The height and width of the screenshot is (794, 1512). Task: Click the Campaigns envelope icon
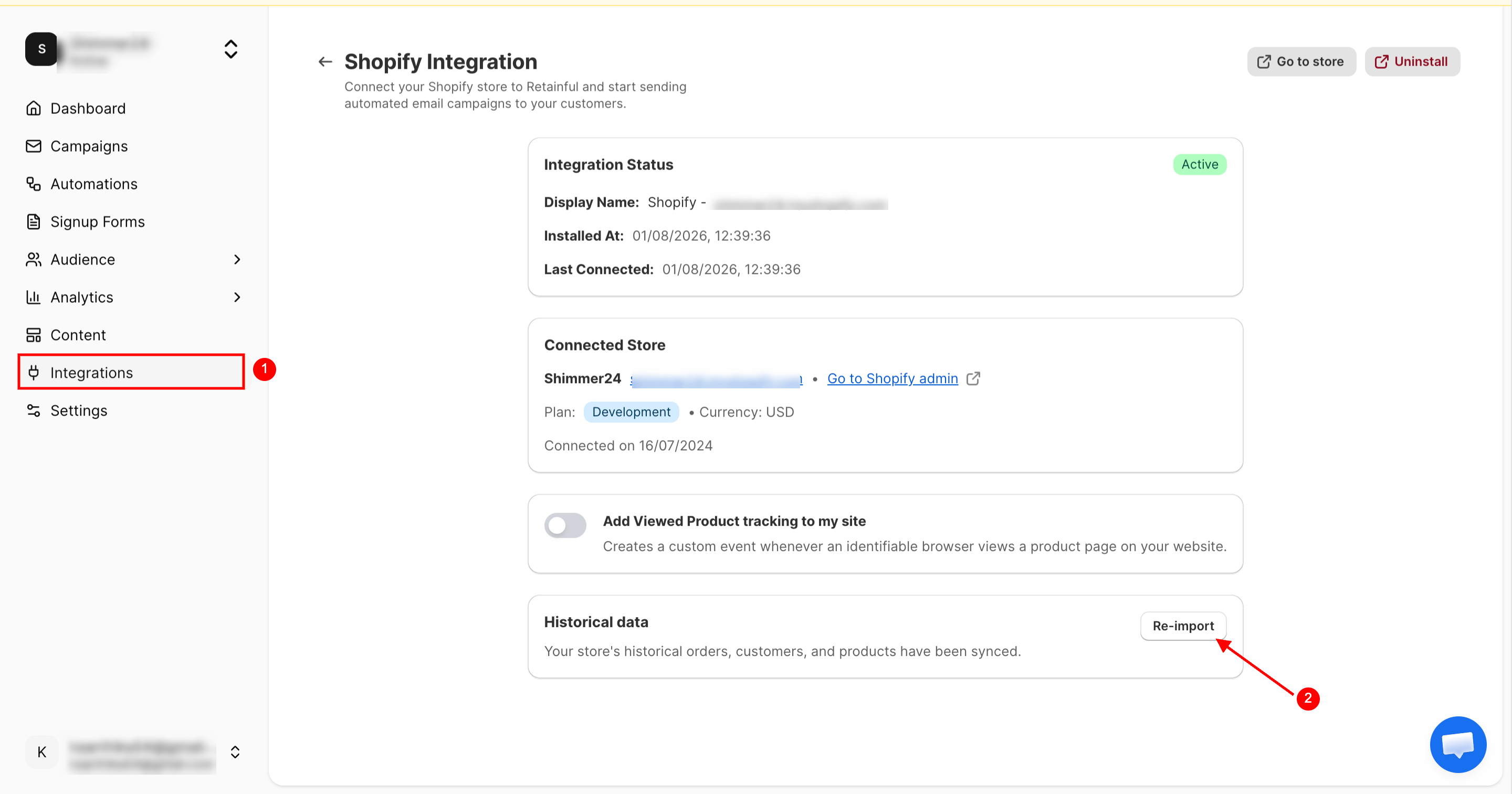[x=34, y=146]
